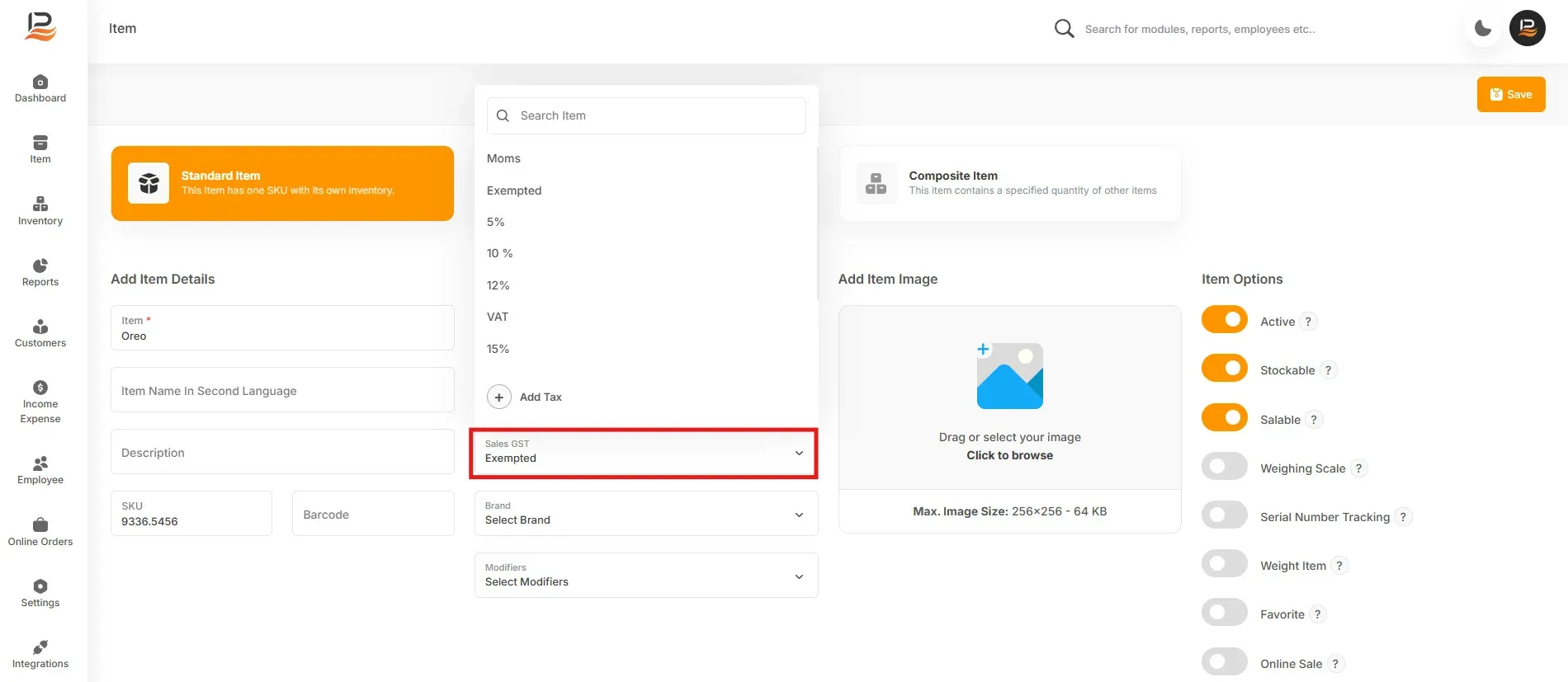Viewport: 1568px width, 682px height.
Task: Open the Reports pie chart icon
Action: [40, 266]
